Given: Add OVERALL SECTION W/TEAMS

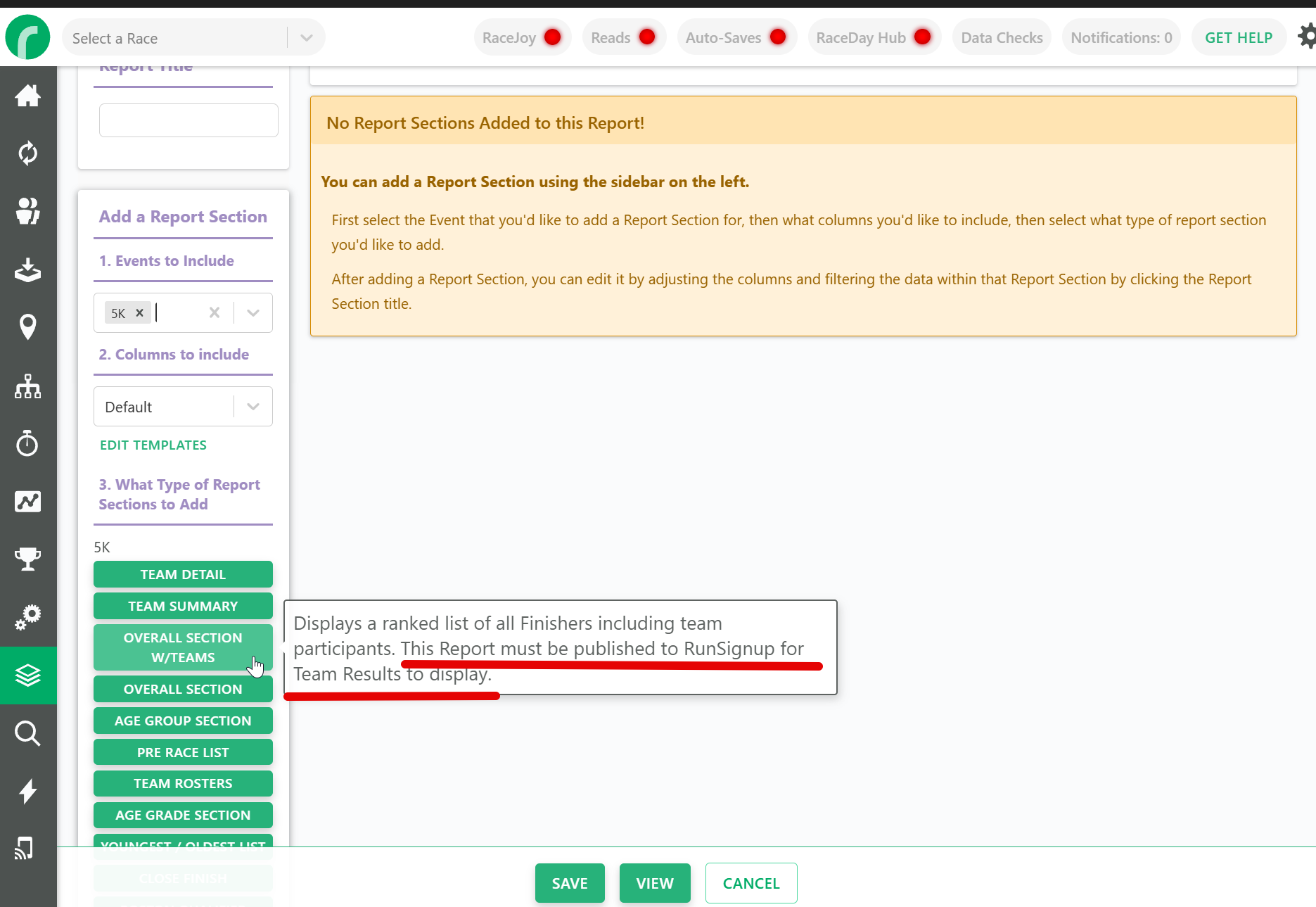Looking at the screenshot, I should click(183, 647).
